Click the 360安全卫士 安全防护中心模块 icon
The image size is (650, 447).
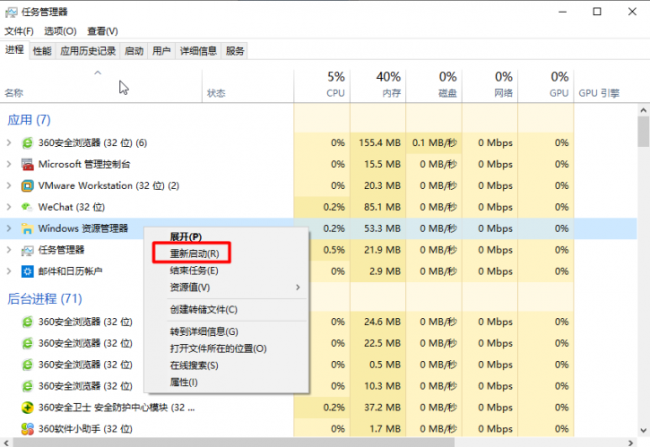point(27,408)
